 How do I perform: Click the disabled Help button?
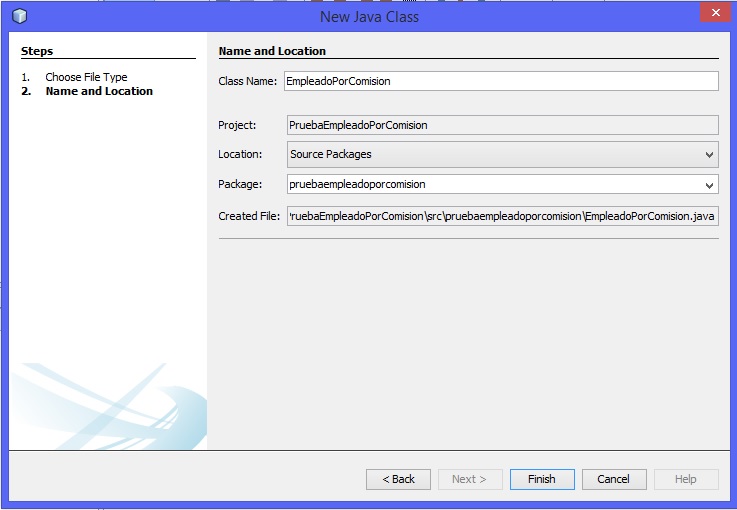[686, 479]
